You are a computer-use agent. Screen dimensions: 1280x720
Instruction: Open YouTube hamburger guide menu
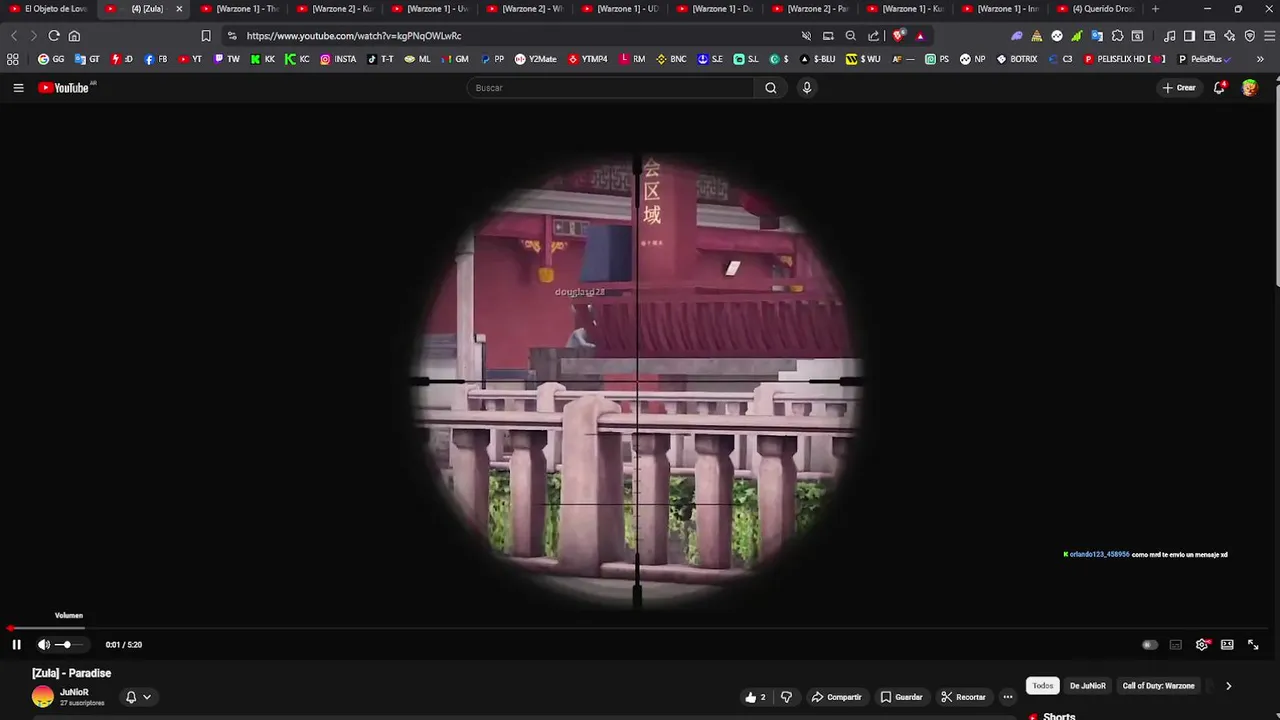(18, 88)
